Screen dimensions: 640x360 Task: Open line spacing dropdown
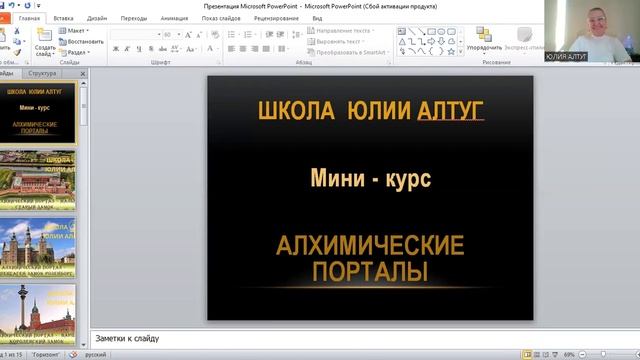pyautogui.click(x=297, y=35)
